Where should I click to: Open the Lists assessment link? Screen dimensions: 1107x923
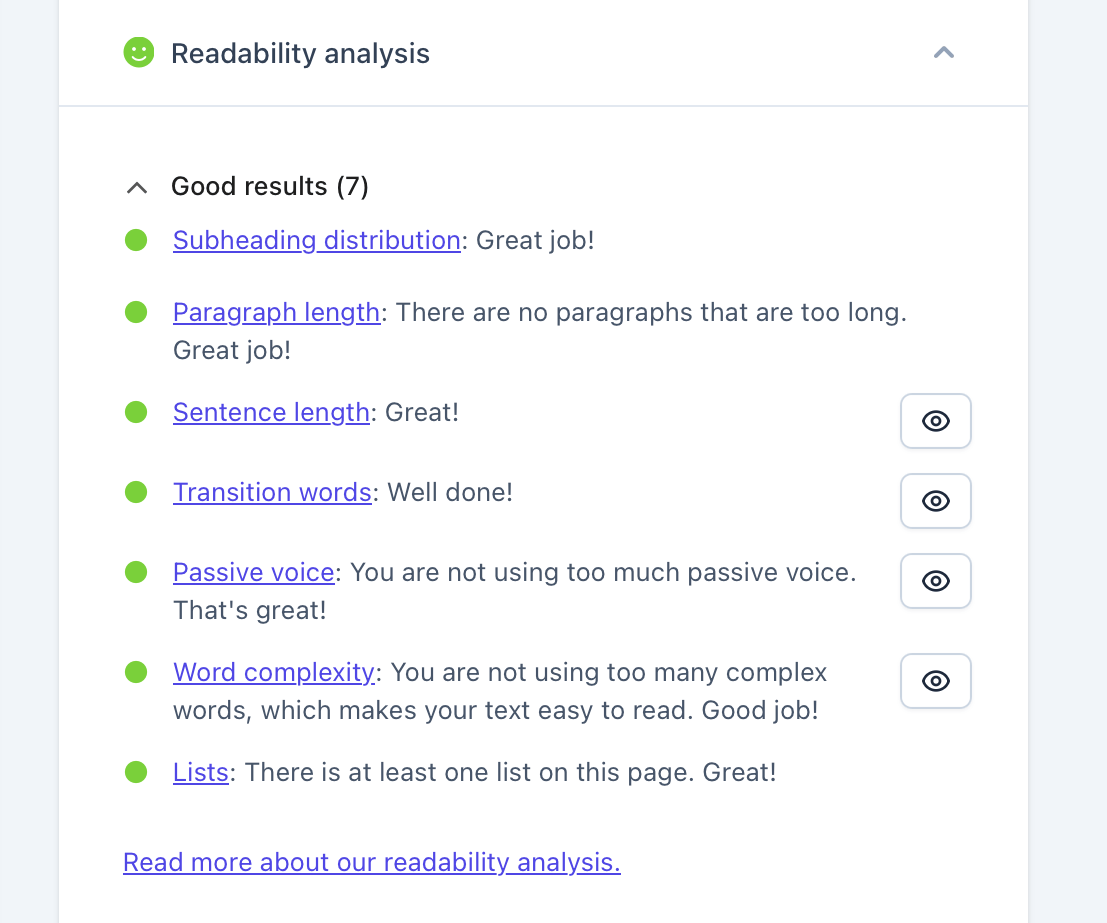[x=201, y=773]
